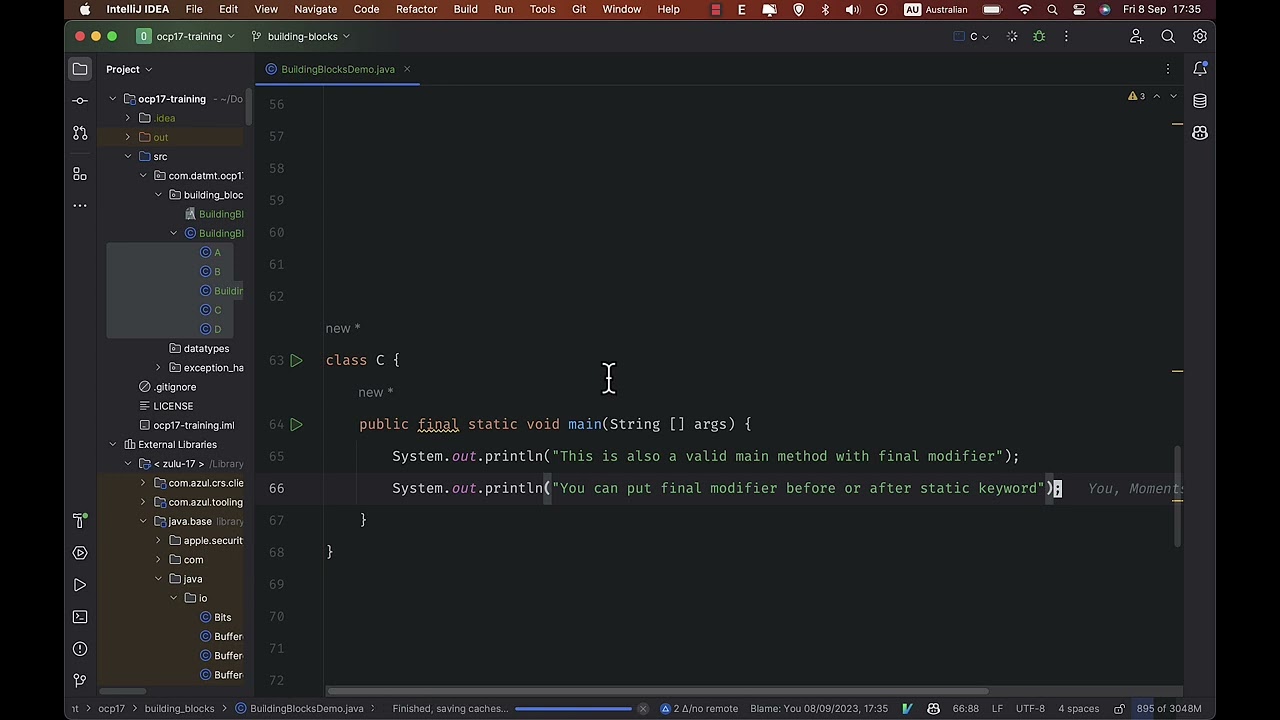The image size is (1280, 720).
Task: Click the saving caches progress bar
Action: 574,709
